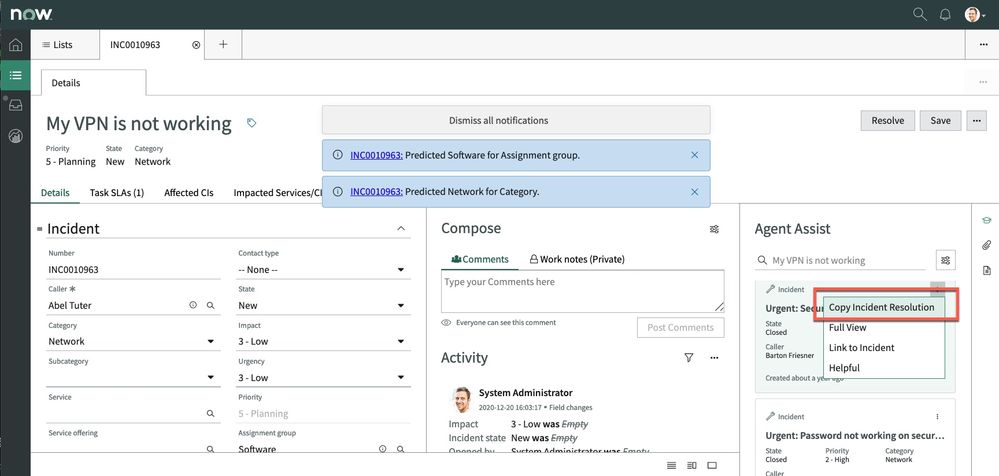Click the tag icon beside incident title
This screenshot has height=476, width=999.
[252, 123]
